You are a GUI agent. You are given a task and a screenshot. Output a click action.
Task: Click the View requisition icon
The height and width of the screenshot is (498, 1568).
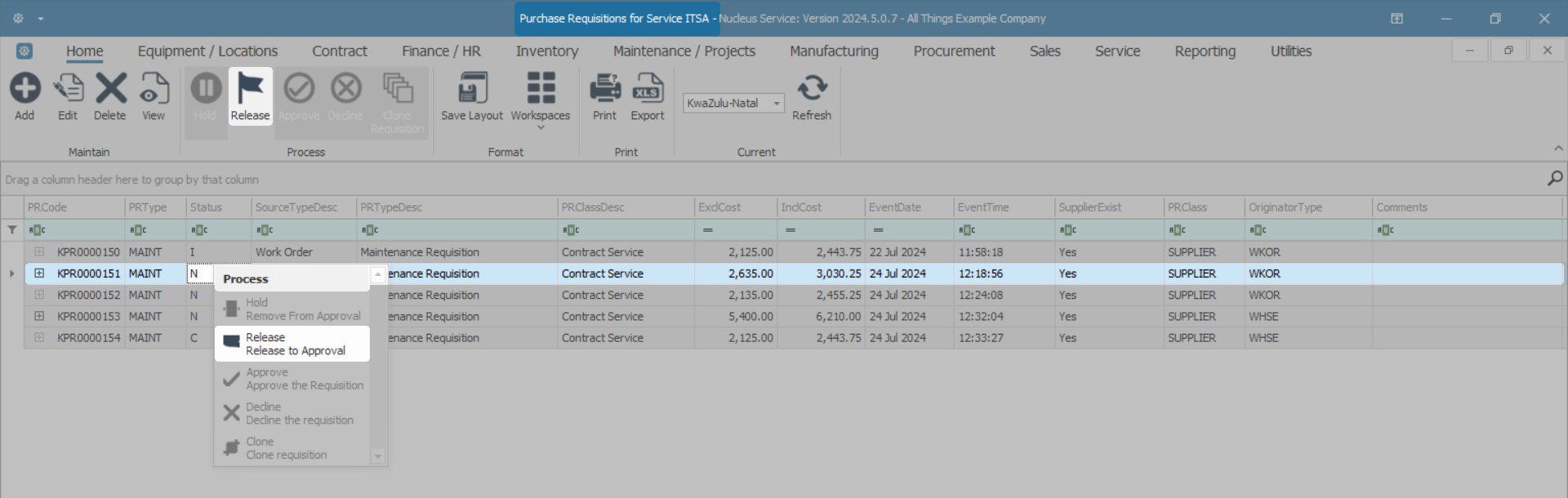[154, 88]
